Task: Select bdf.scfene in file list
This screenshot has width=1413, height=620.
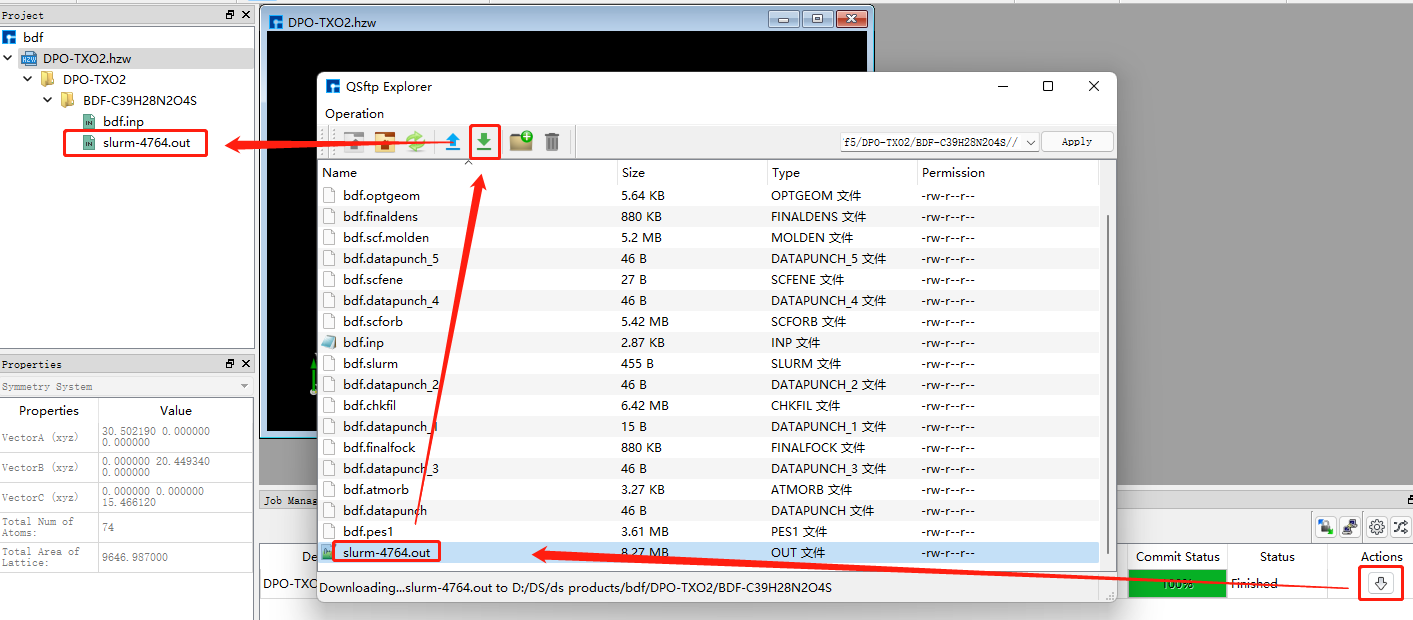Action: point(372,279)
